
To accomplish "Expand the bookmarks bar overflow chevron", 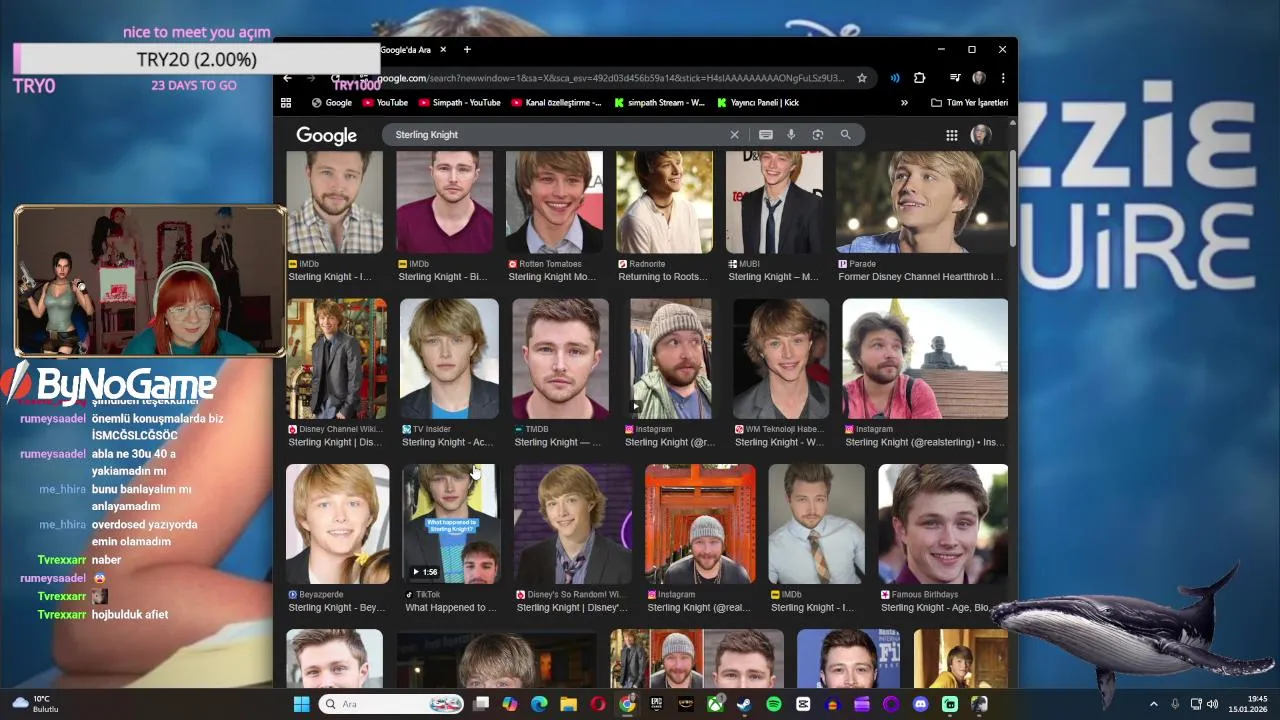I will point(904,102).
